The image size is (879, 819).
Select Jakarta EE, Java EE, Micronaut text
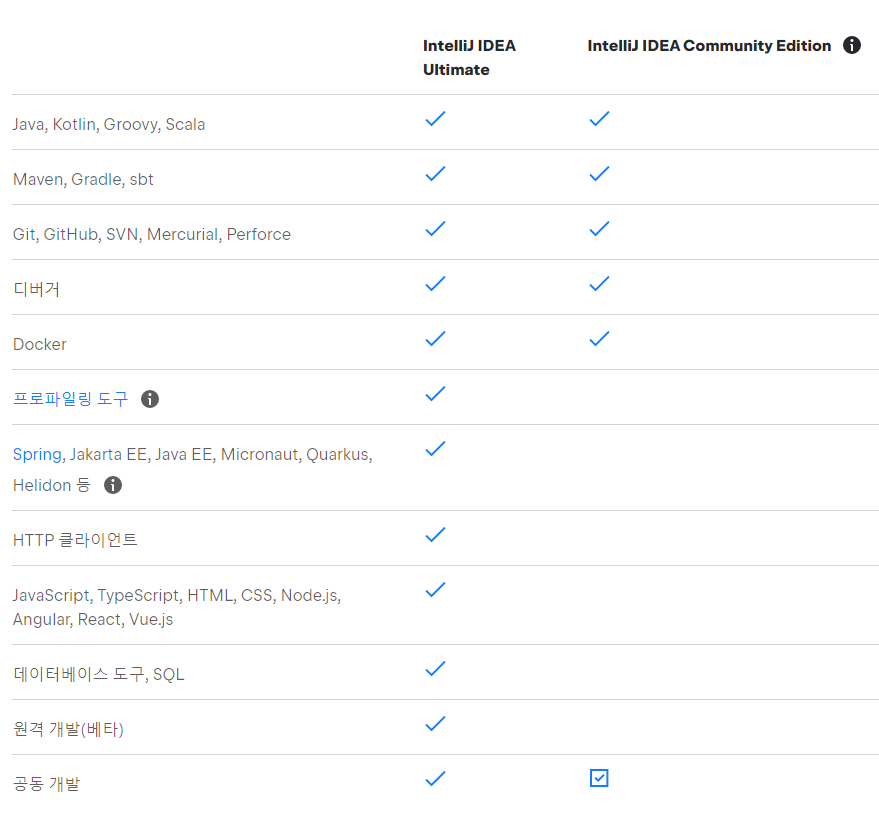tap(184, 454)
